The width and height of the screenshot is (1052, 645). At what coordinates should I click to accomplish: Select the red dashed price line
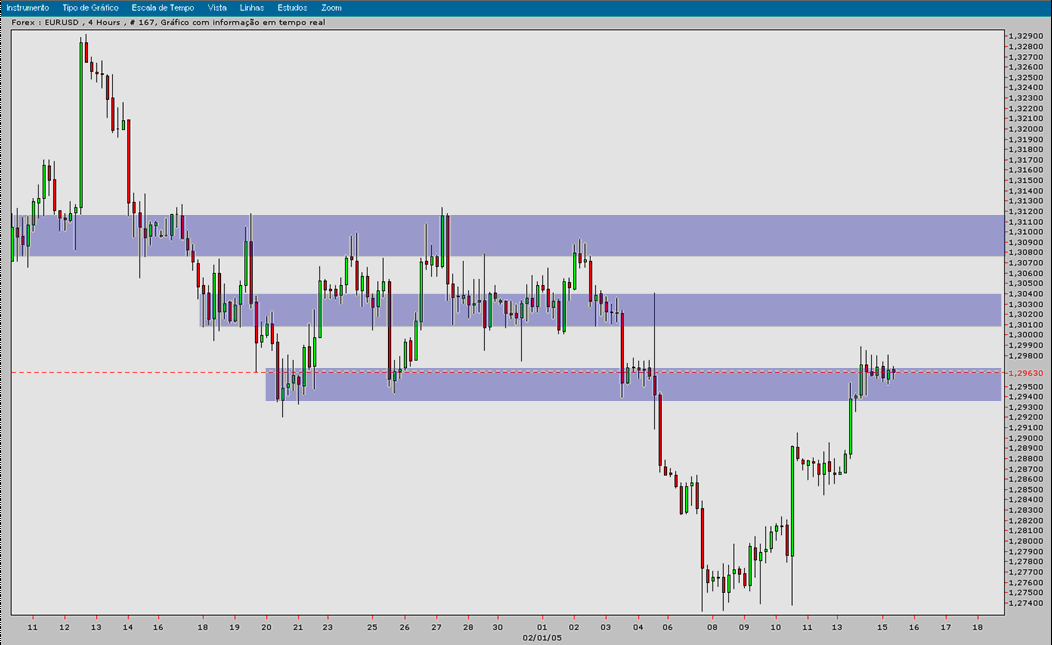coord(150,370)
